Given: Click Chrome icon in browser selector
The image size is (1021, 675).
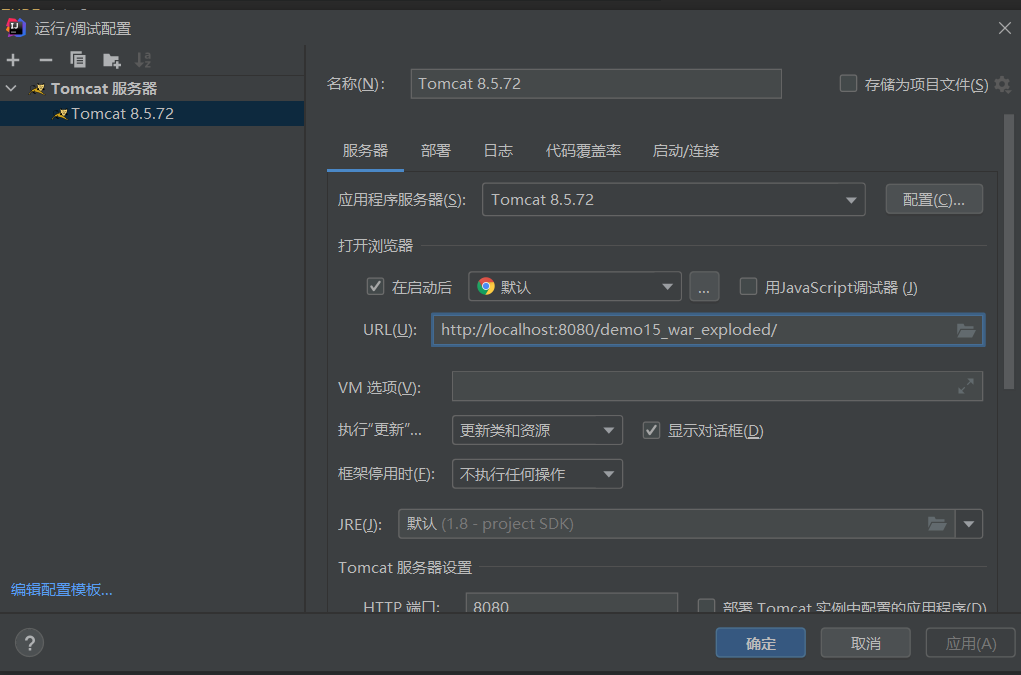Looking at the screenshot, I should point(486,286).
